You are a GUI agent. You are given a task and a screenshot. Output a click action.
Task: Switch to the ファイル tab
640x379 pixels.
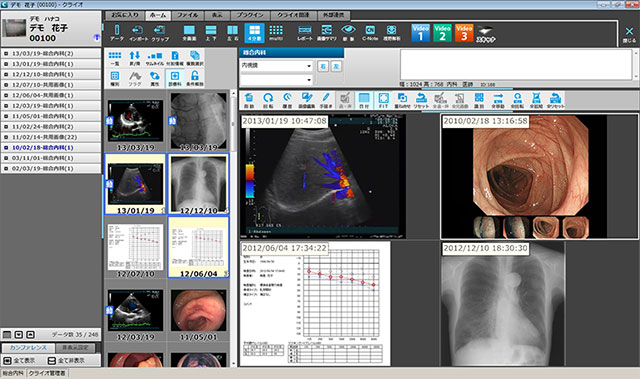187,15
